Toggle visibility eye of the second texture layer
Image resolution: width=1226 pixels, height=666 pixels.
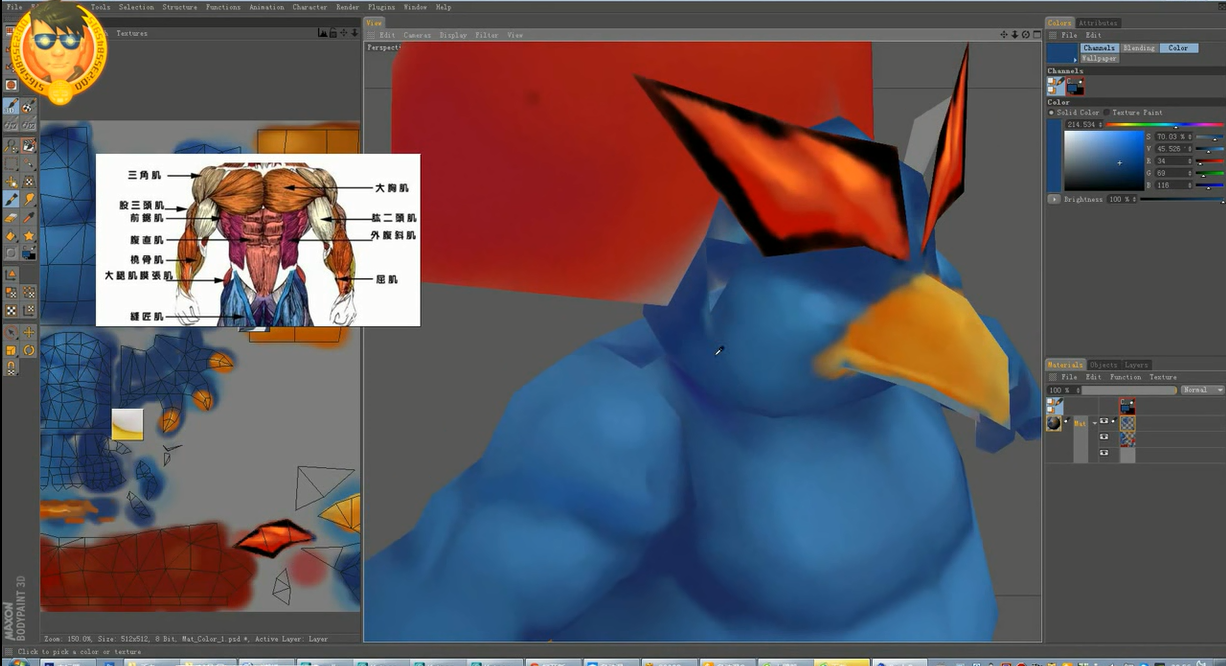tap(1104, 437)
